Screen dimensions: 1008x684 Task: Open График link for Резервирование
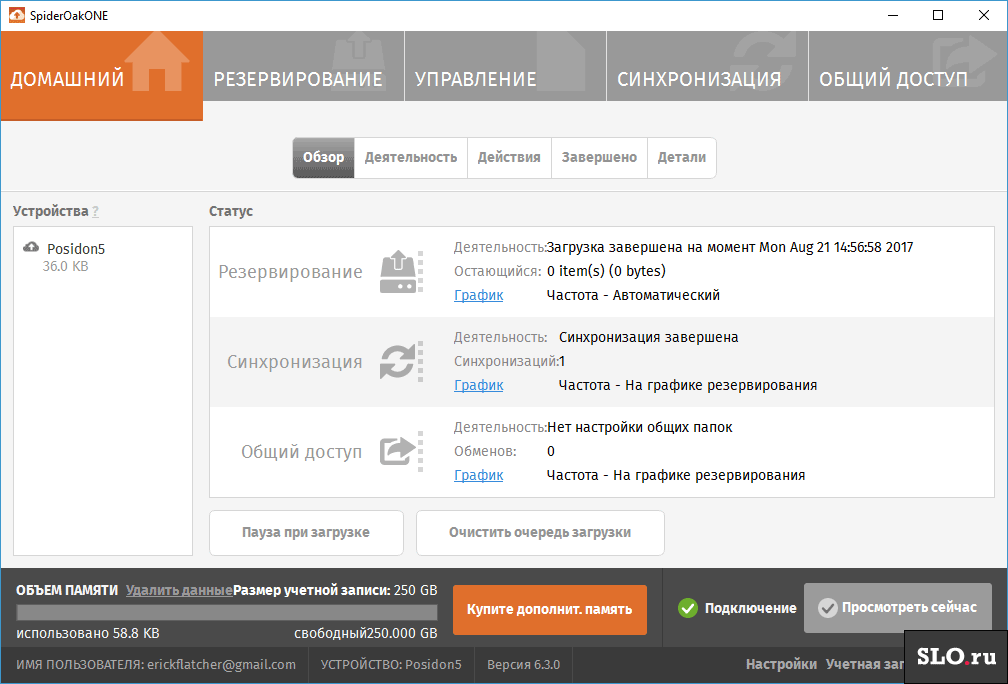pos(478,295)
